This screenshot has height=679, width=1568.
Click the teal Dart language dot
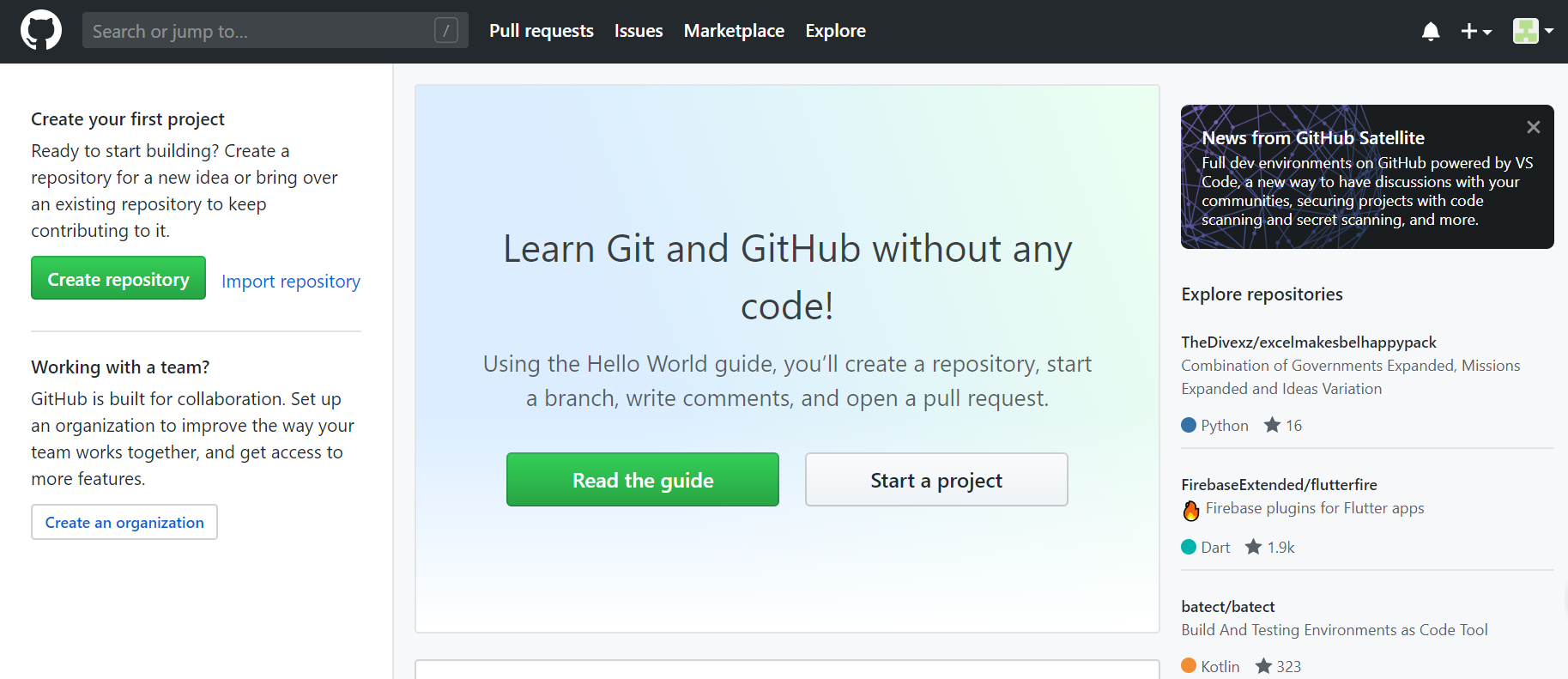pyautogui.click(x=1189, y=547)
